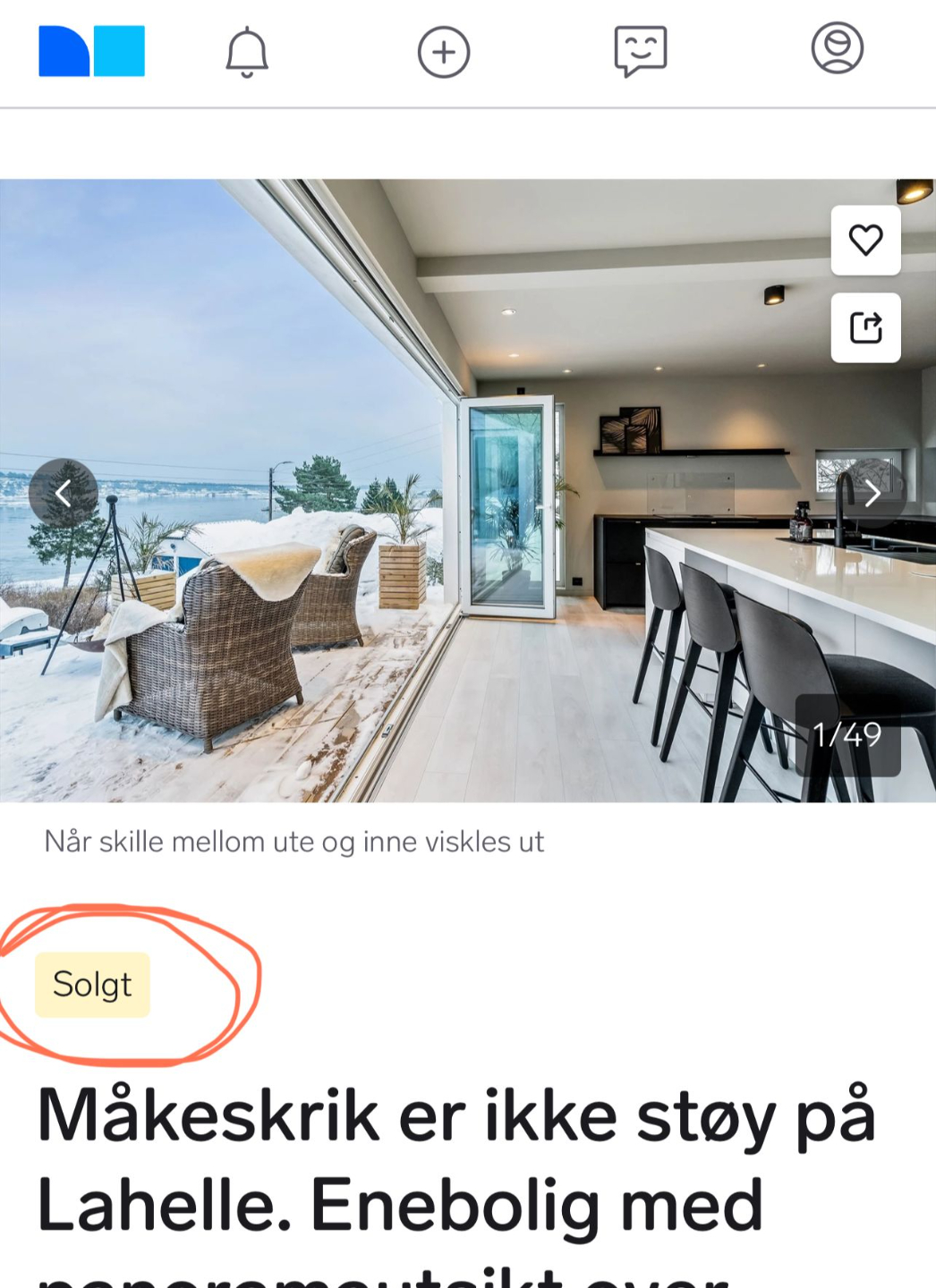The height and width of the screenshot is (1288, 936).
Task: Create new ad with plus icon
Action: point(444,52)
